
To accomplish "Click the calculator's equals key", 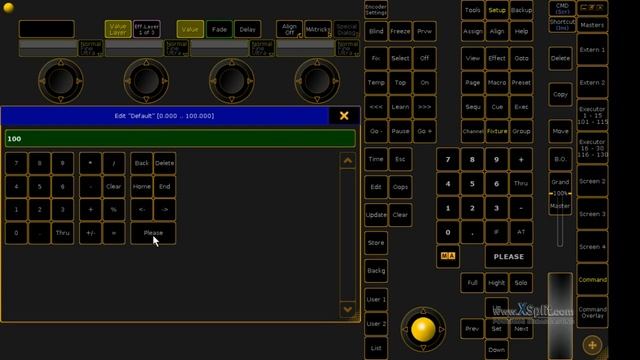I will tap(113, 233).
